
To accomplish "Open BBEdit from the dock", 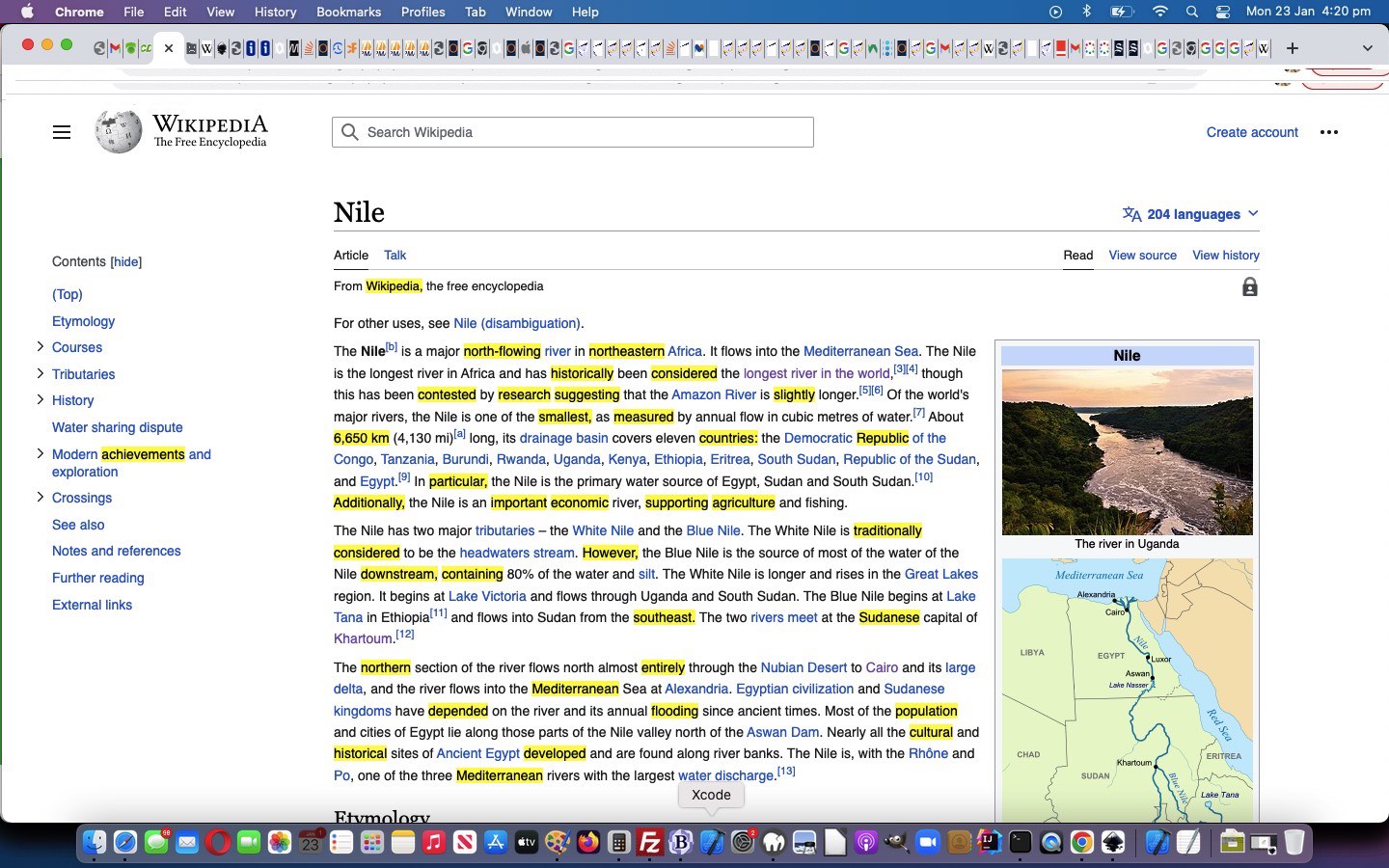I will (681, 842).
